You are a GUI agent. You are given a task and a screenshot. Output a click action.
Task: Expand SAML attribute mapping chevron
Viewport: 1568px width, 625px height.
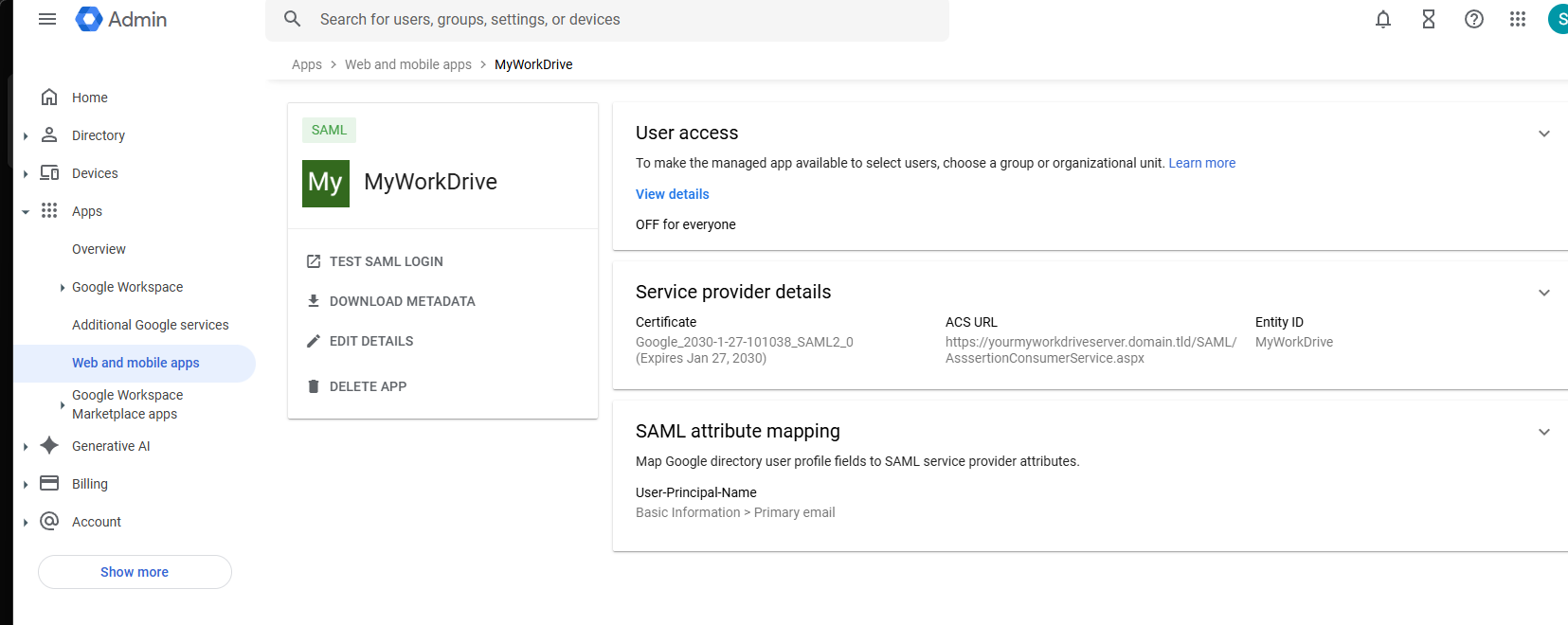(x=1543, y=432)
